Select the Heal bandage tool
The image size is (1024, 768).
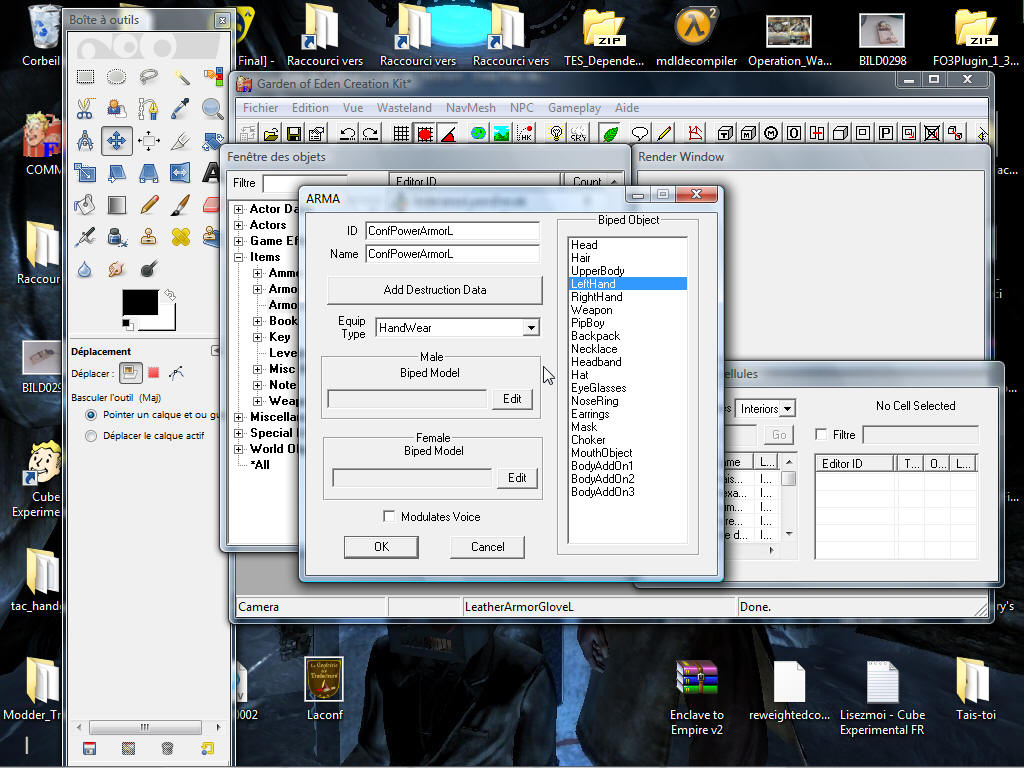click(x=181, y=236)
